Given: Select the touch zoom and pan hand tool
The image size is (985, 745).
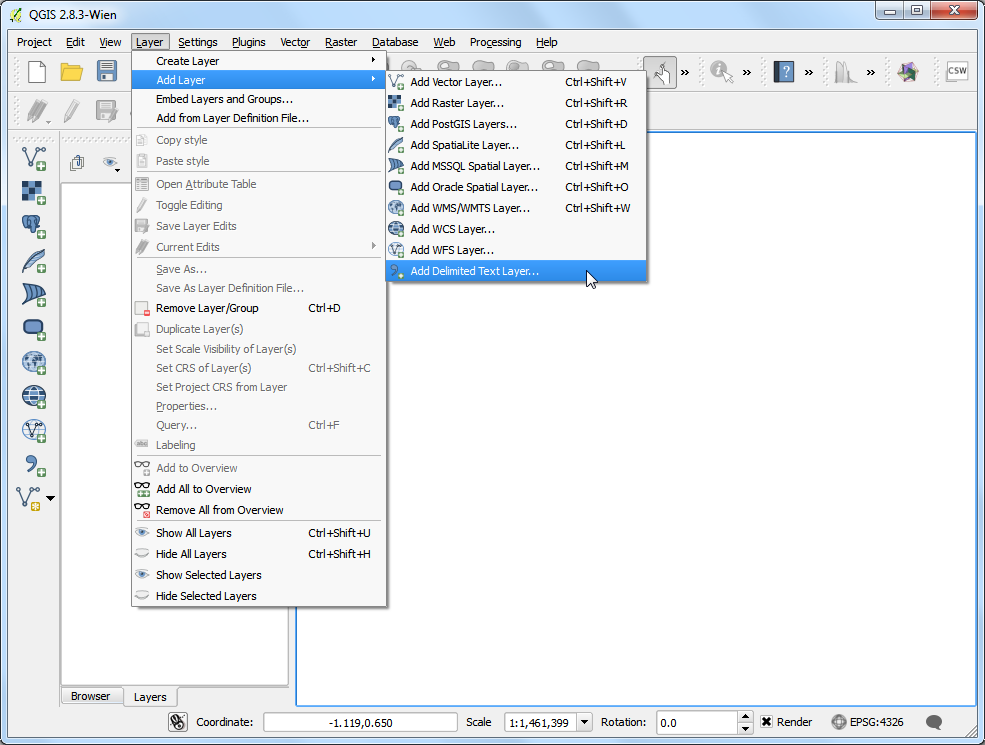Looking at the screenshot, I should click(660, 72).
